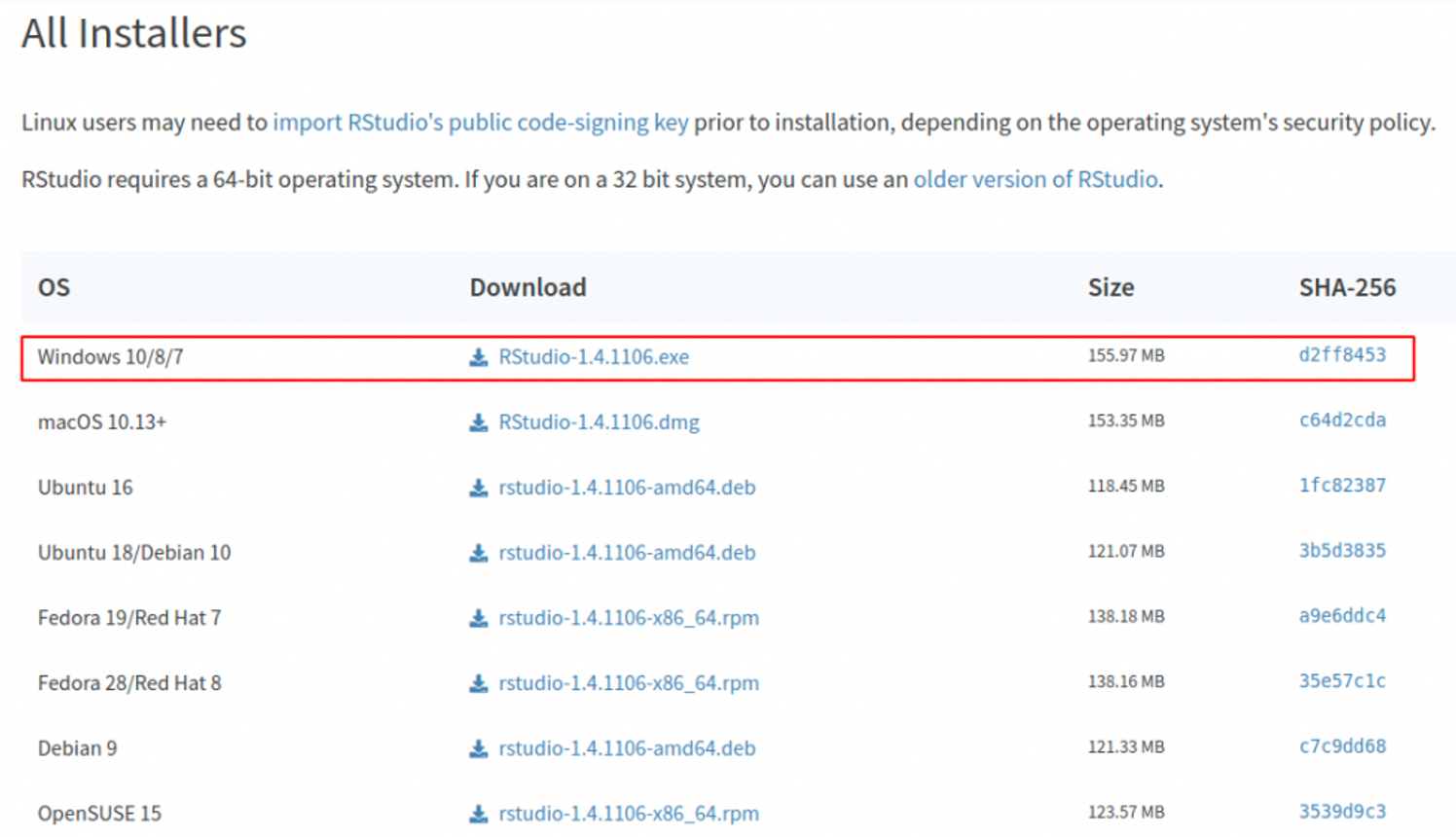Click the Size column header
Screen dimensions: 1456x837
[1110, 287]
